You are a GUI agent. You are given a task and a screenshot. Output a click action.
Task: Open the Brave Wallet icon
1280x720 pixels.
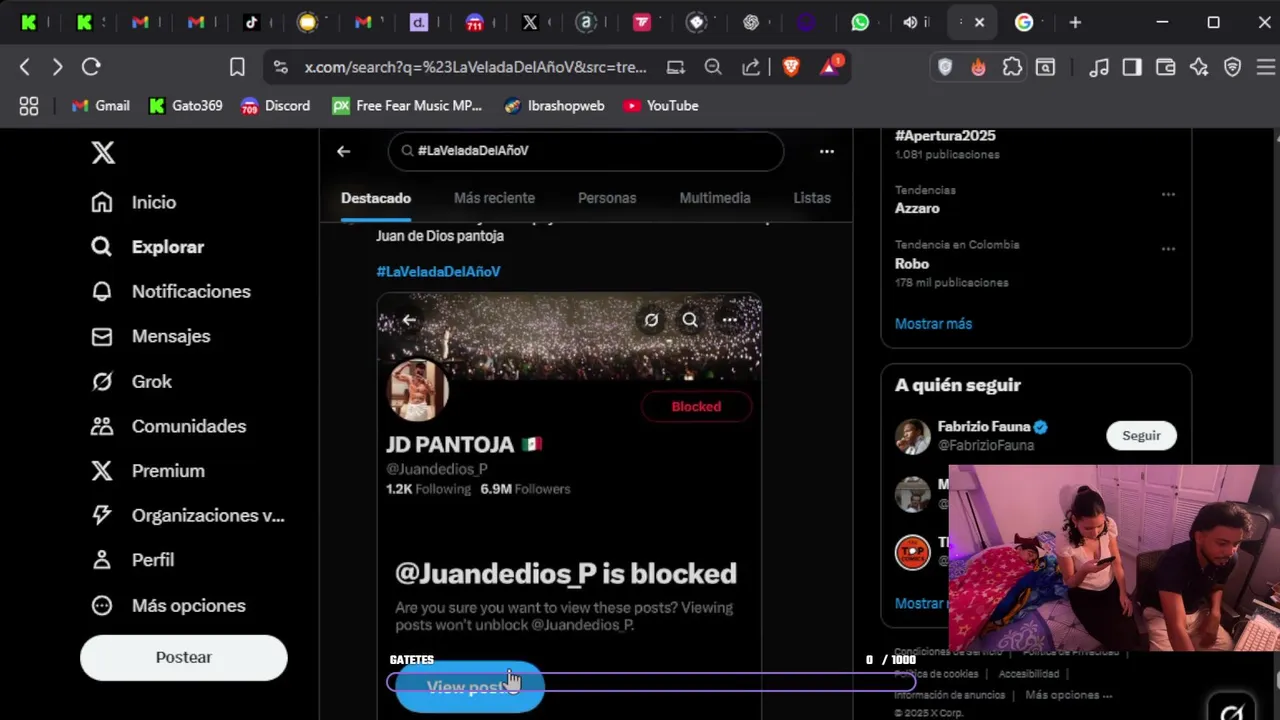tap(1165, 67)
